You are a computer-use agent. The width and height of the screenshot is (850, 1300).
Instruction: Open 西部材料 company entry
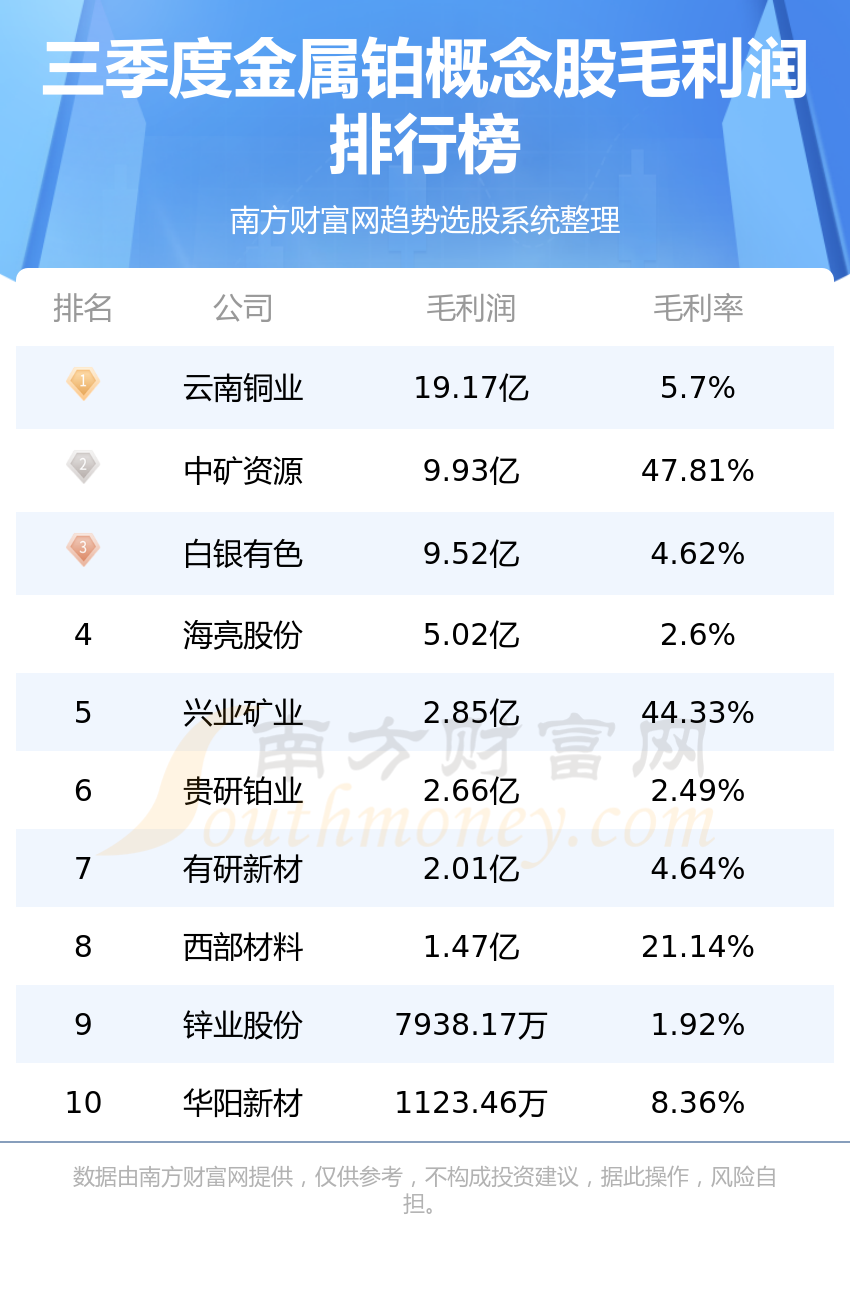click(243, 947)
